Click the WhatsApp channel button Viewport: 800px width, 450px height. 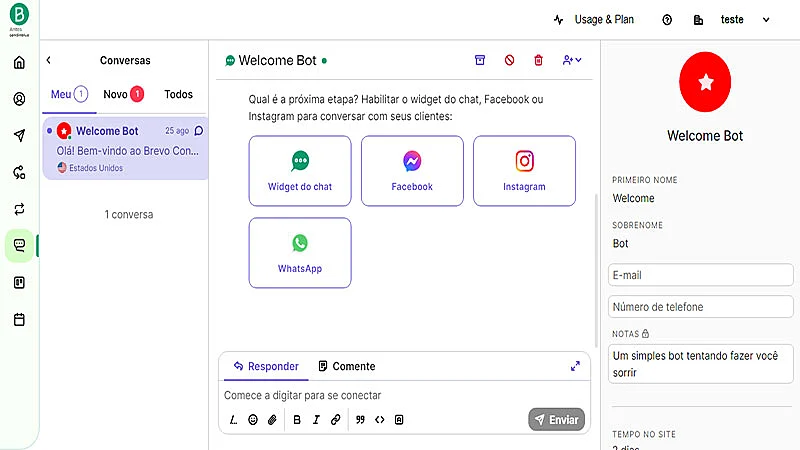point(300,252)
